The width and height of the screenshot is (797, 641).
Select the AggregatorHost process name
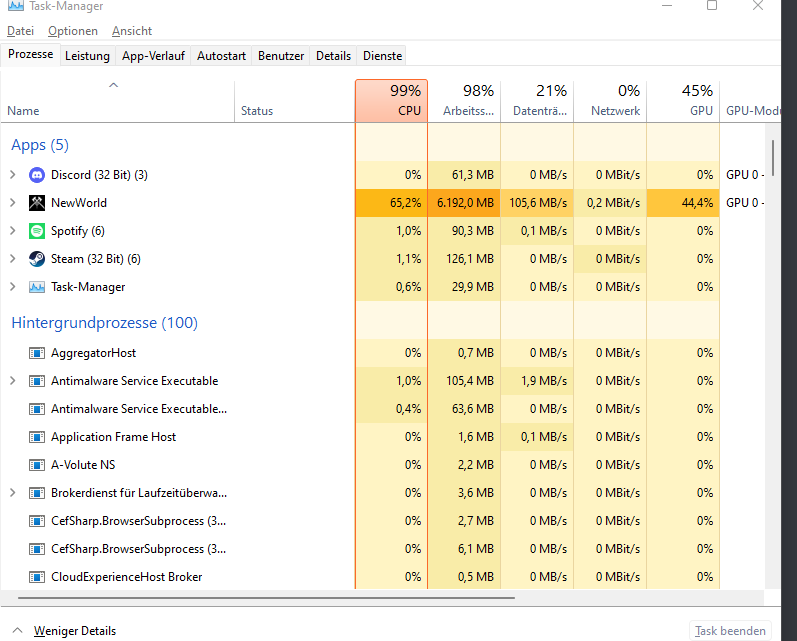coord(94,353)
